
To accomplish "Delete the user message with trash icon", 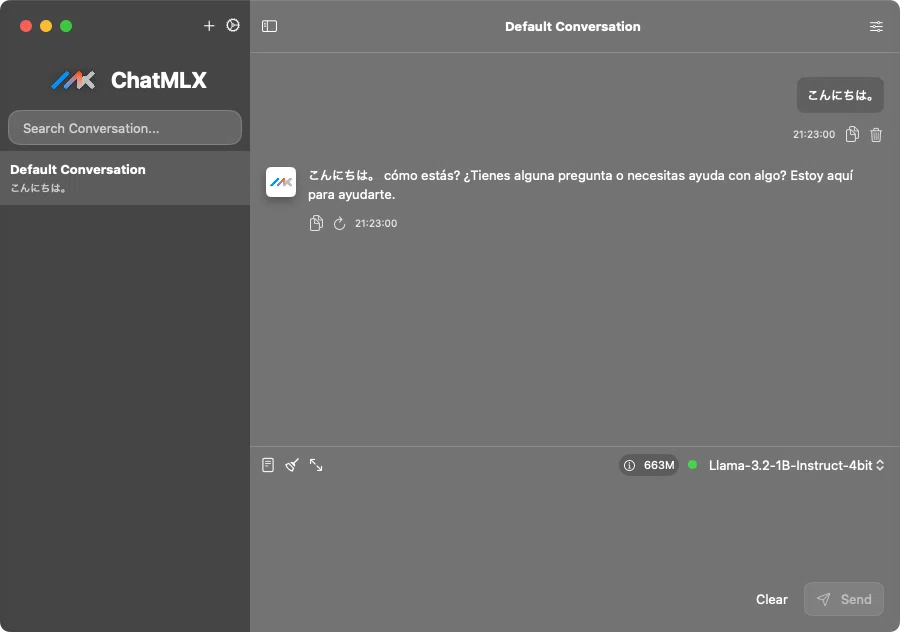I will pyautogui.click(x=876, y=134).
